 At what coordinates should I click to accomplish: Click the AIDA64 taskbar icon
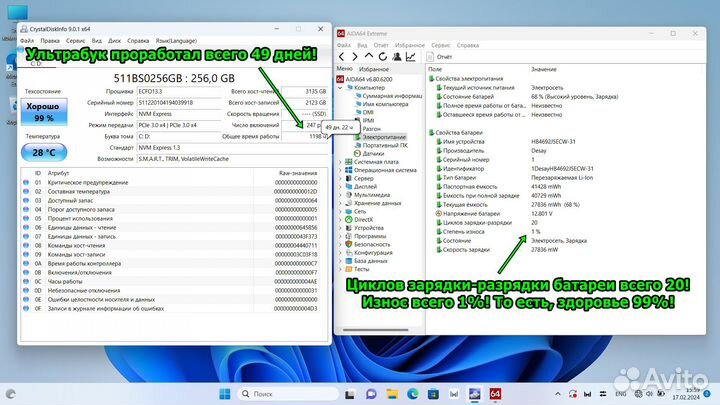(495, 394)
